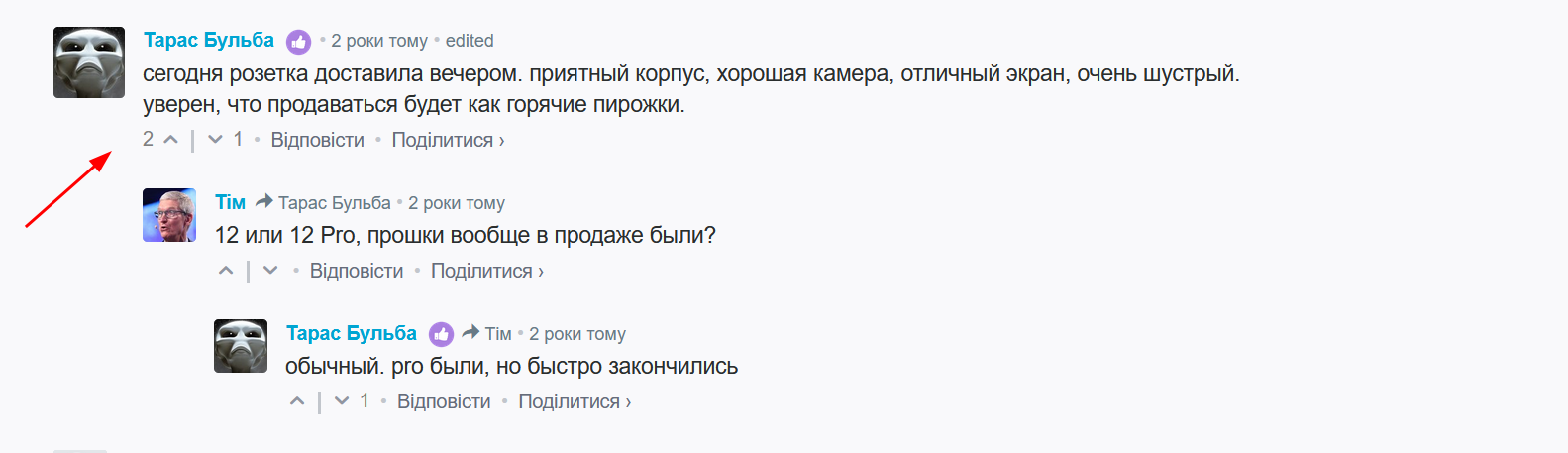Open Тім's profile avatar
This screenshot has width=1568, height=453.
(169, 215)
